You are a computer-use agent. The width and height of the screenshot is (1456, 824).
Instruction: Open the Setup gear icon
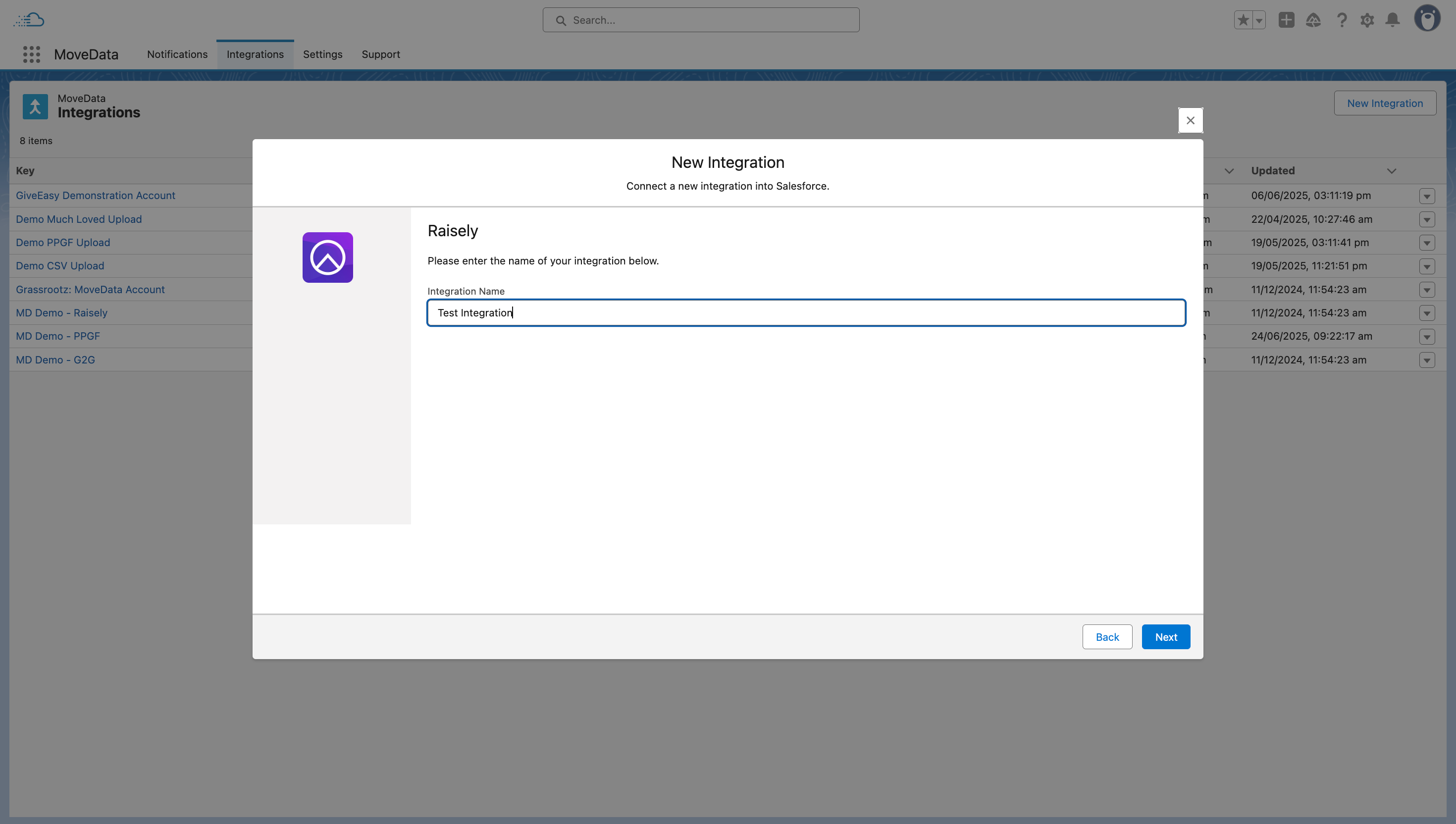pos(1367,20)
